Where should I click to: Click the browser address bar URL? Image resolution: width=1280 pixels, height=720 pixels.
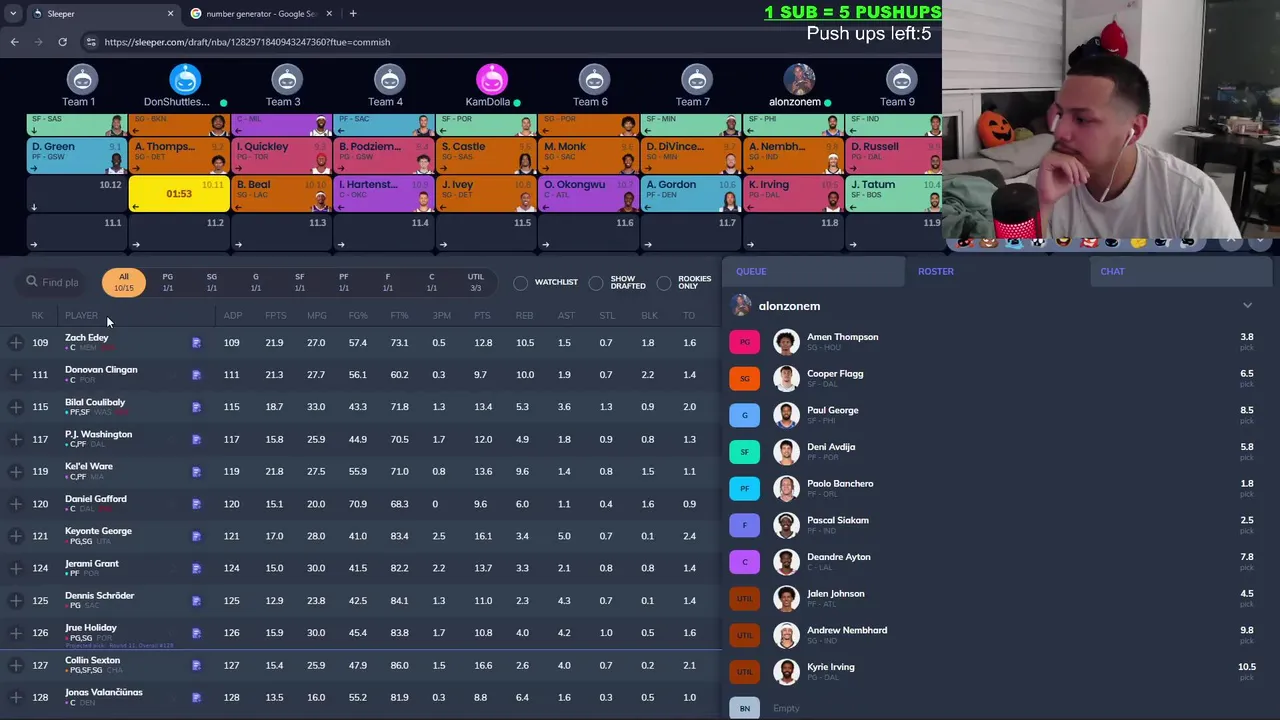click(x=247, y=42)
